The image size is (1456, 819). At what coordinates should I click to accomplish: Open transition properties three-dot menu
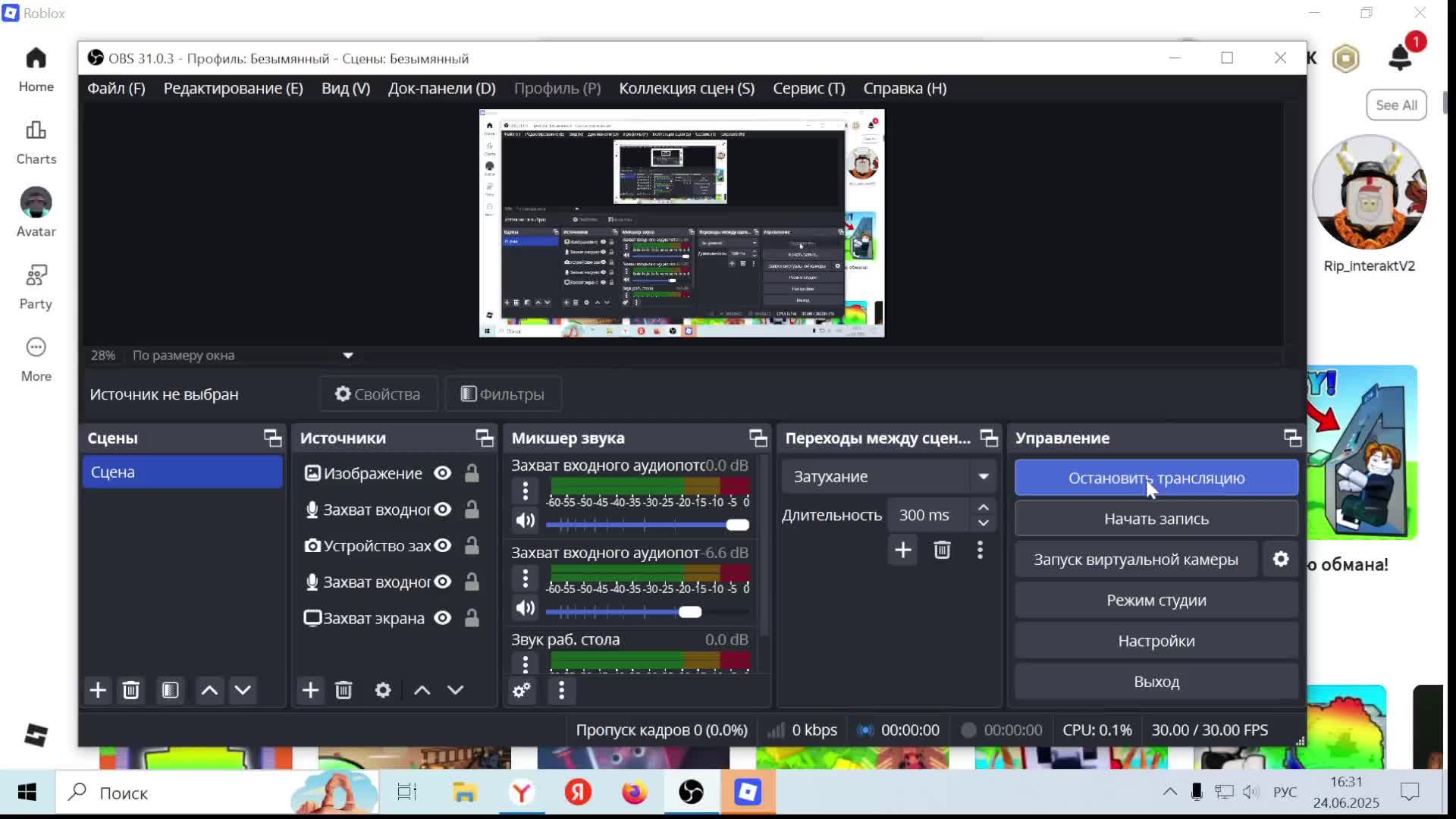pyautogui.click(x=980, y=550)
